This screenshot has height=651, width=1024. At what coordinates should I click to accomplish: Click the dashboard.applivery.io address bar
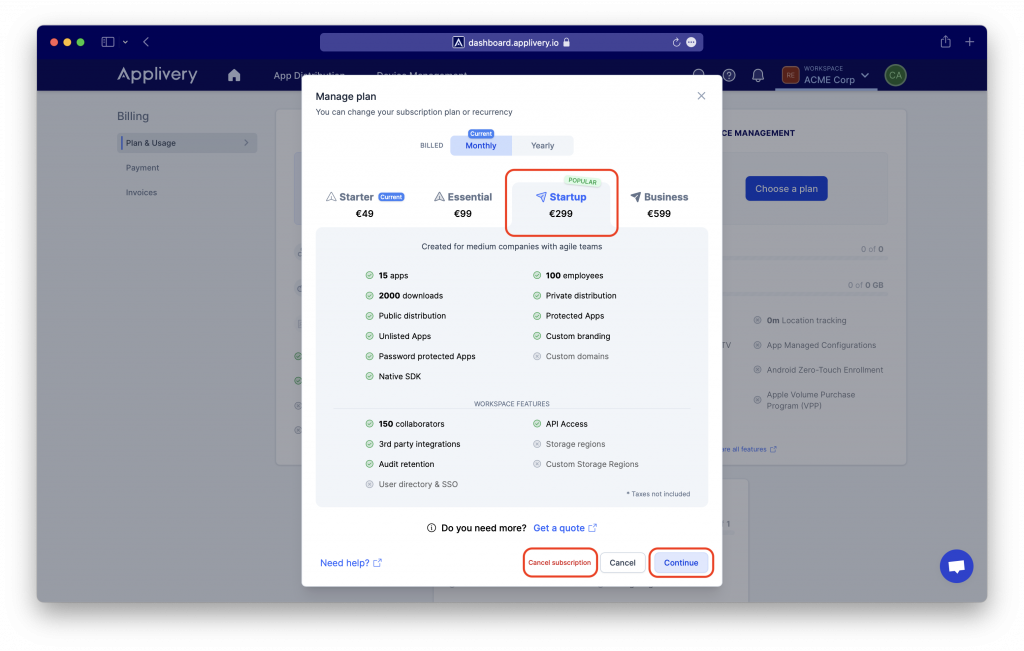511,42
